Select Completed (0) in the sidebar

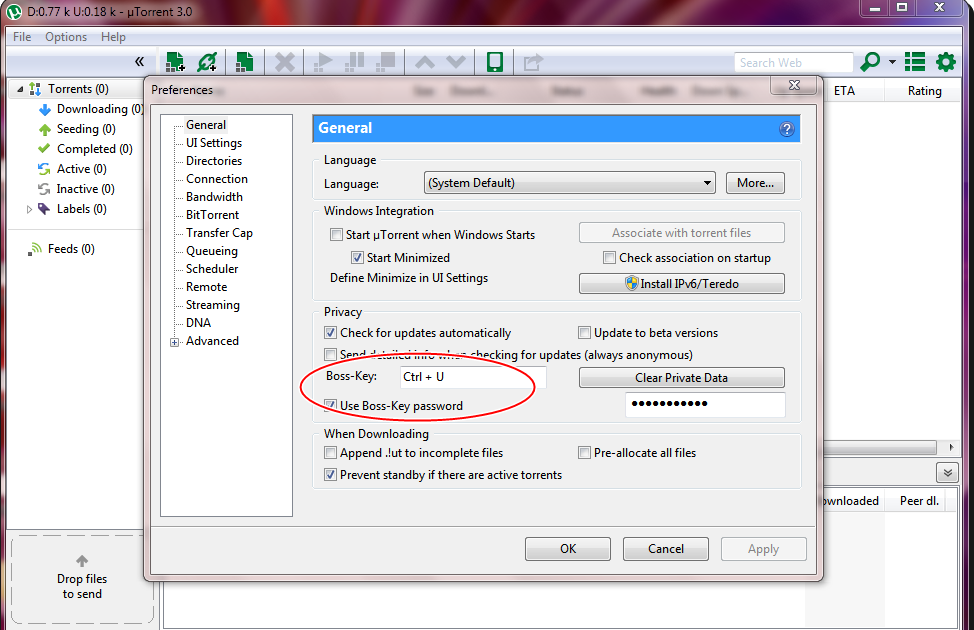point(85,149)
